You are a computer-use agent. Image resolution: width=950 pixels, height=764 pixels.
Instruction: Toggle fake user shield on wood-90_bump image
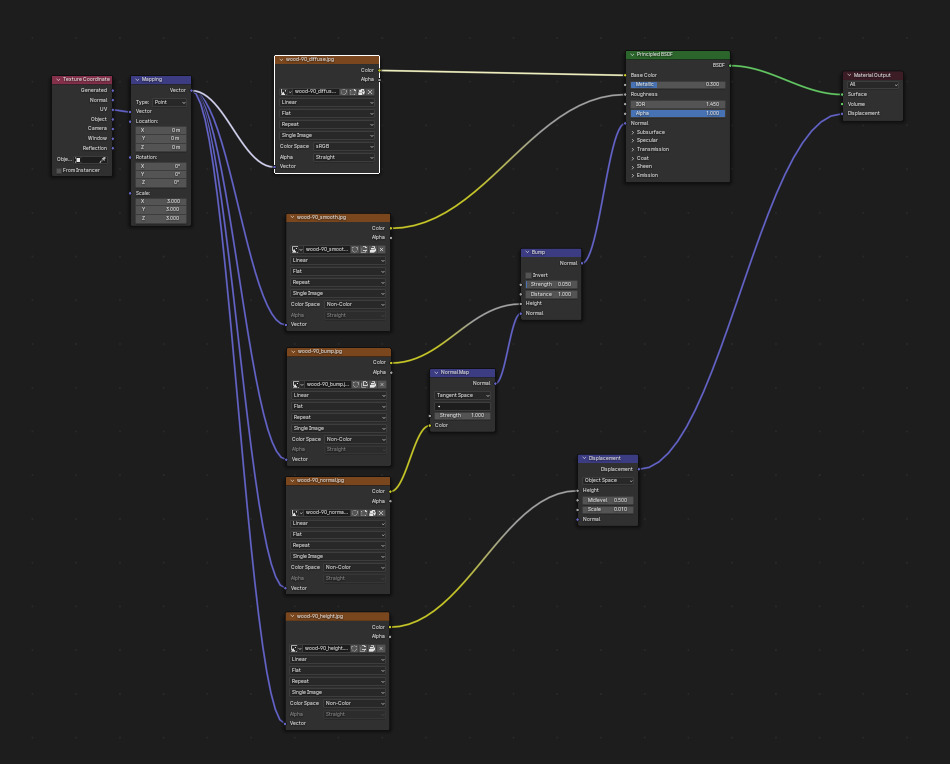click(x=356, y=385)
